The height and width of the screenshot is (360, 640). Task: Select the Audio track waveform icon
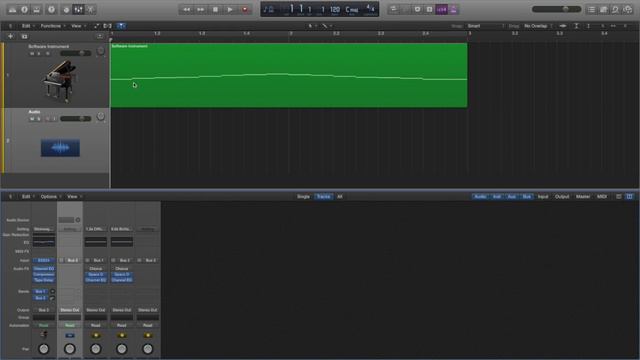(60, 148)
